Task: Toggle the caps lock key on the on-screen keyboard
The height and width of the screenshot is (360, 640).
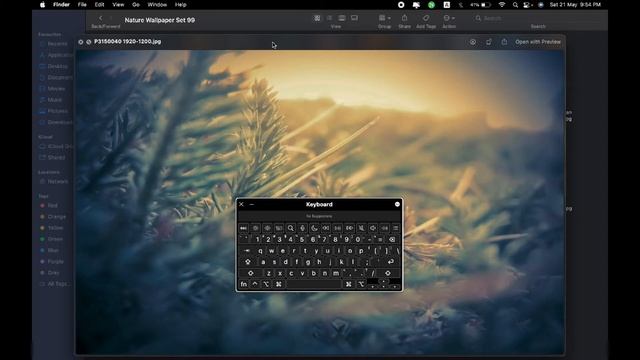Action: pyautogui.click(x=248, y=262)
